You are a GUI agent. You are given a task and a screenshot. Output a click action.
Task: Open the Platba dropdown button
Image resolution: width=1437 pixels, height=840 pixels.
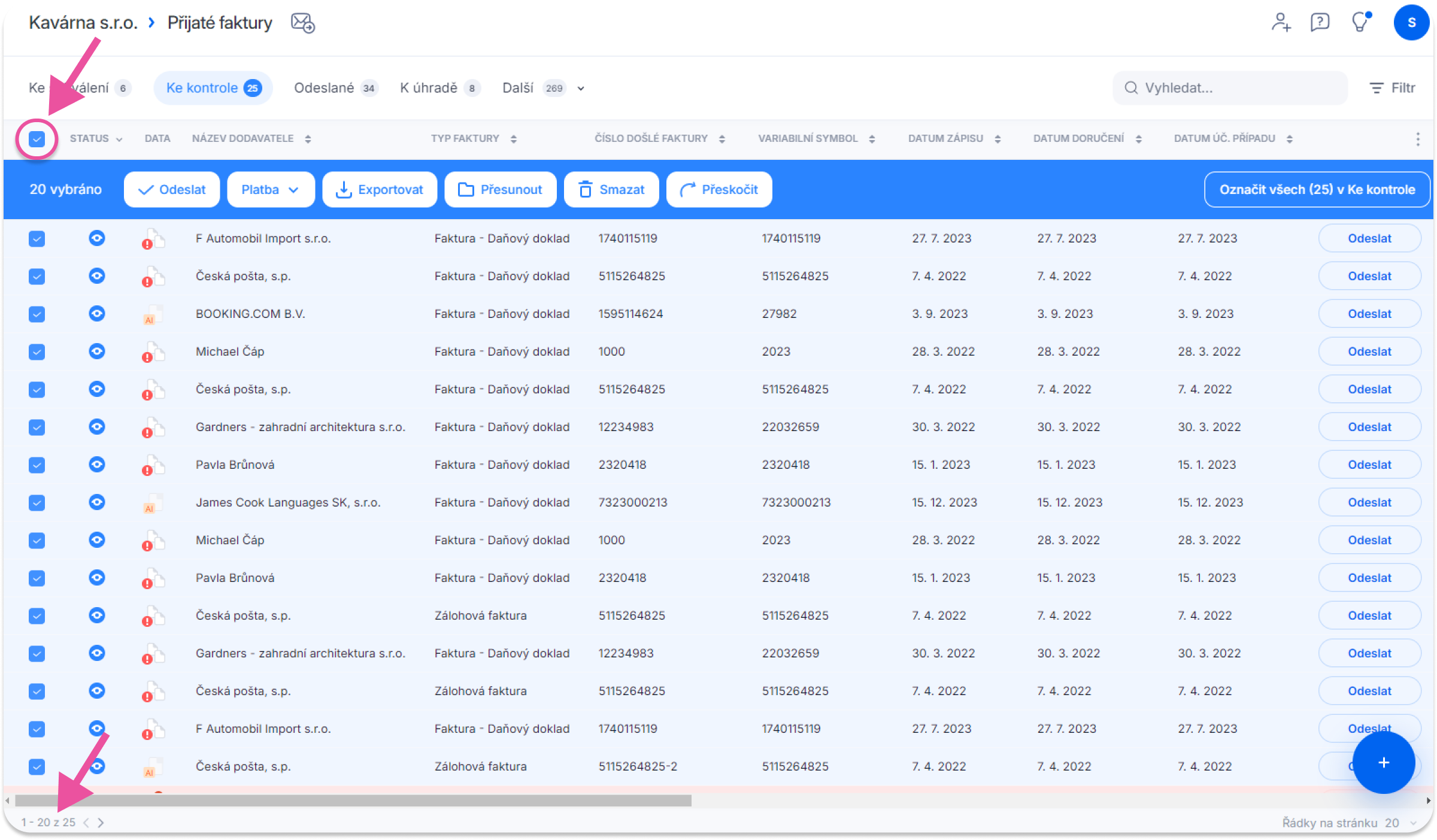click(x=271, y=190)
